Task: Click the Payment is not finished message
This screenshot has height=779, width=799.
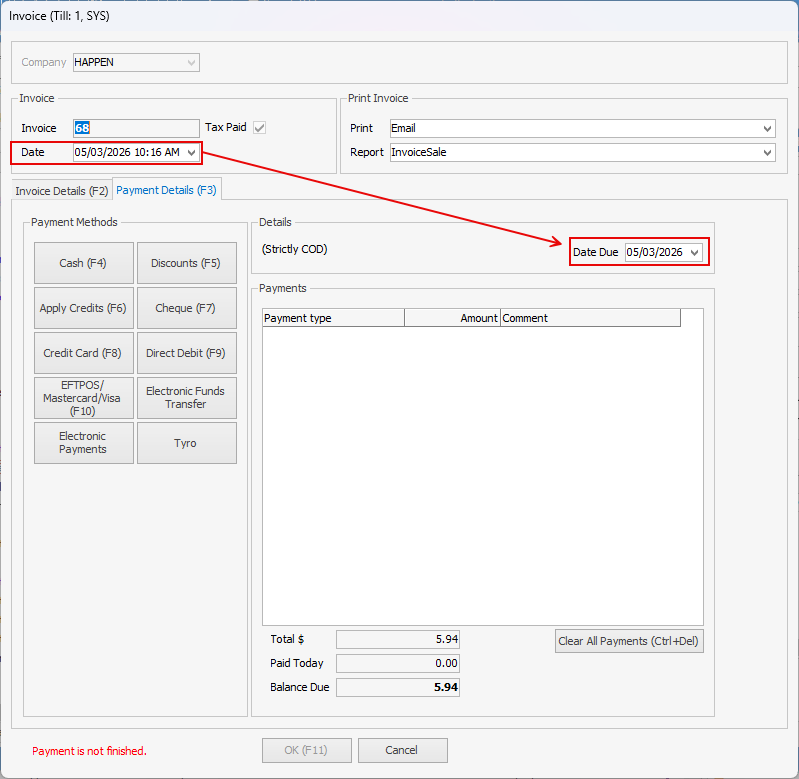Action: point(89,751)
